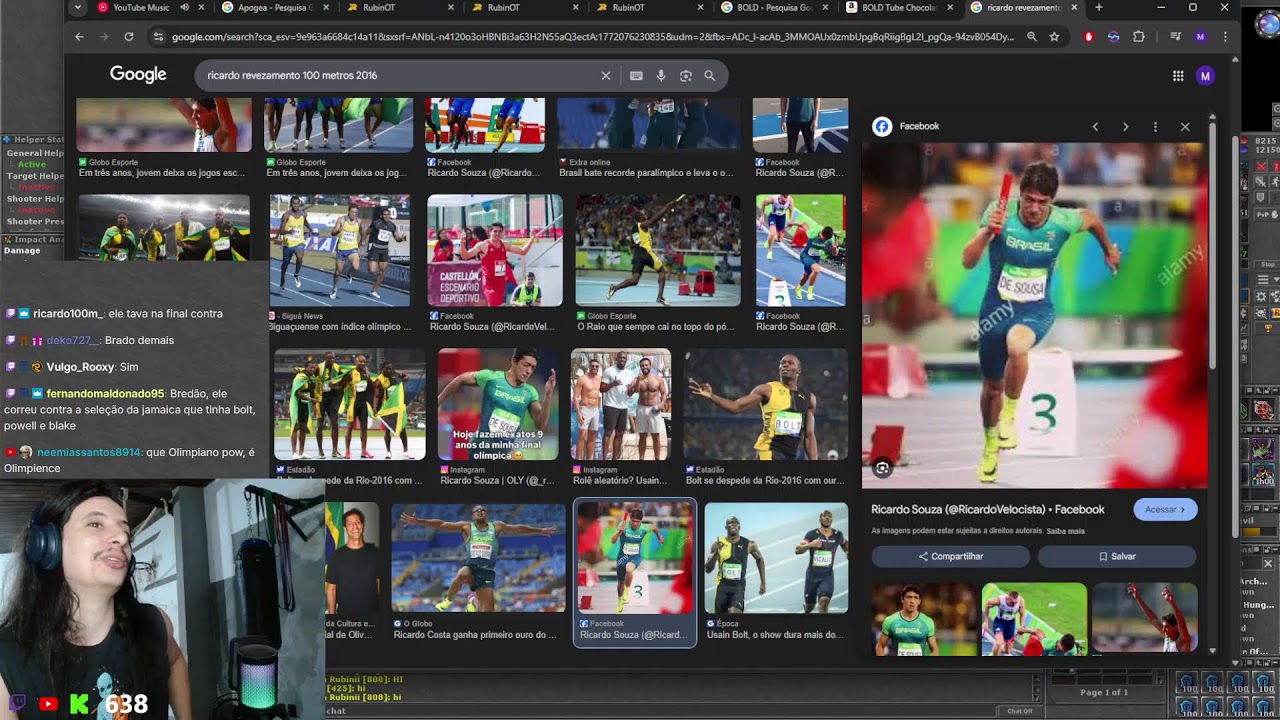Open the Biguá News runners thumbnail
Image resolution: width=1280 pixels, height=720 pixels.
(340, 250)
